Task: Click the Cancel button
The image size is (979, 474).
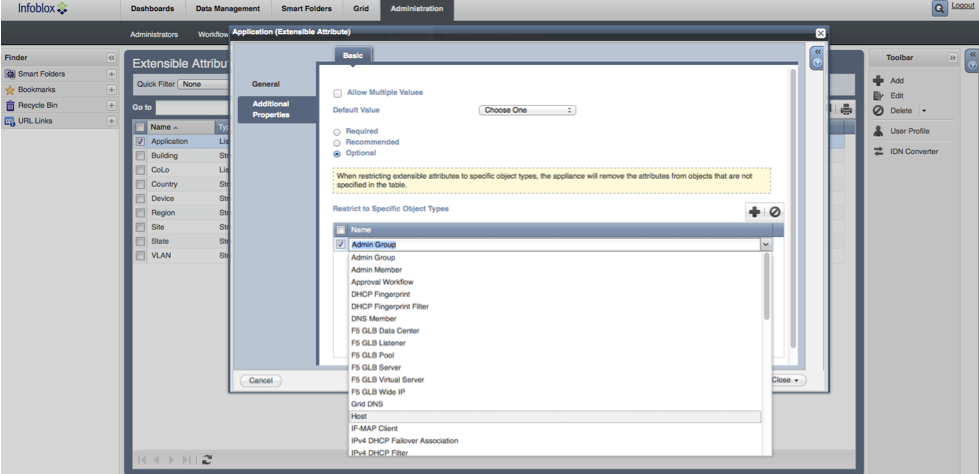Action: click(261, 380)
